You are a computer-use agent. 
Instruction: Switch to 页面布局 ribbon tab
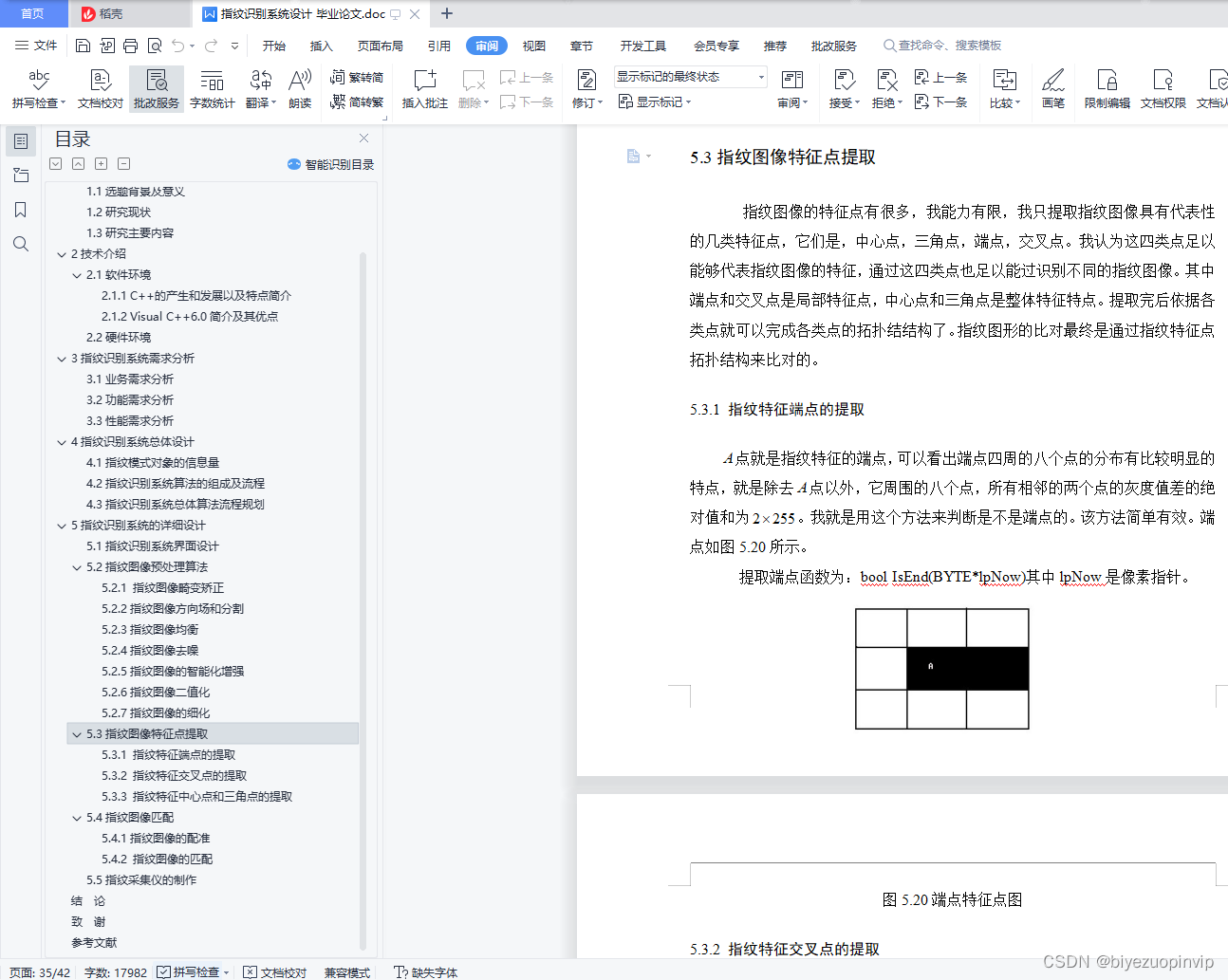(381, 46)
